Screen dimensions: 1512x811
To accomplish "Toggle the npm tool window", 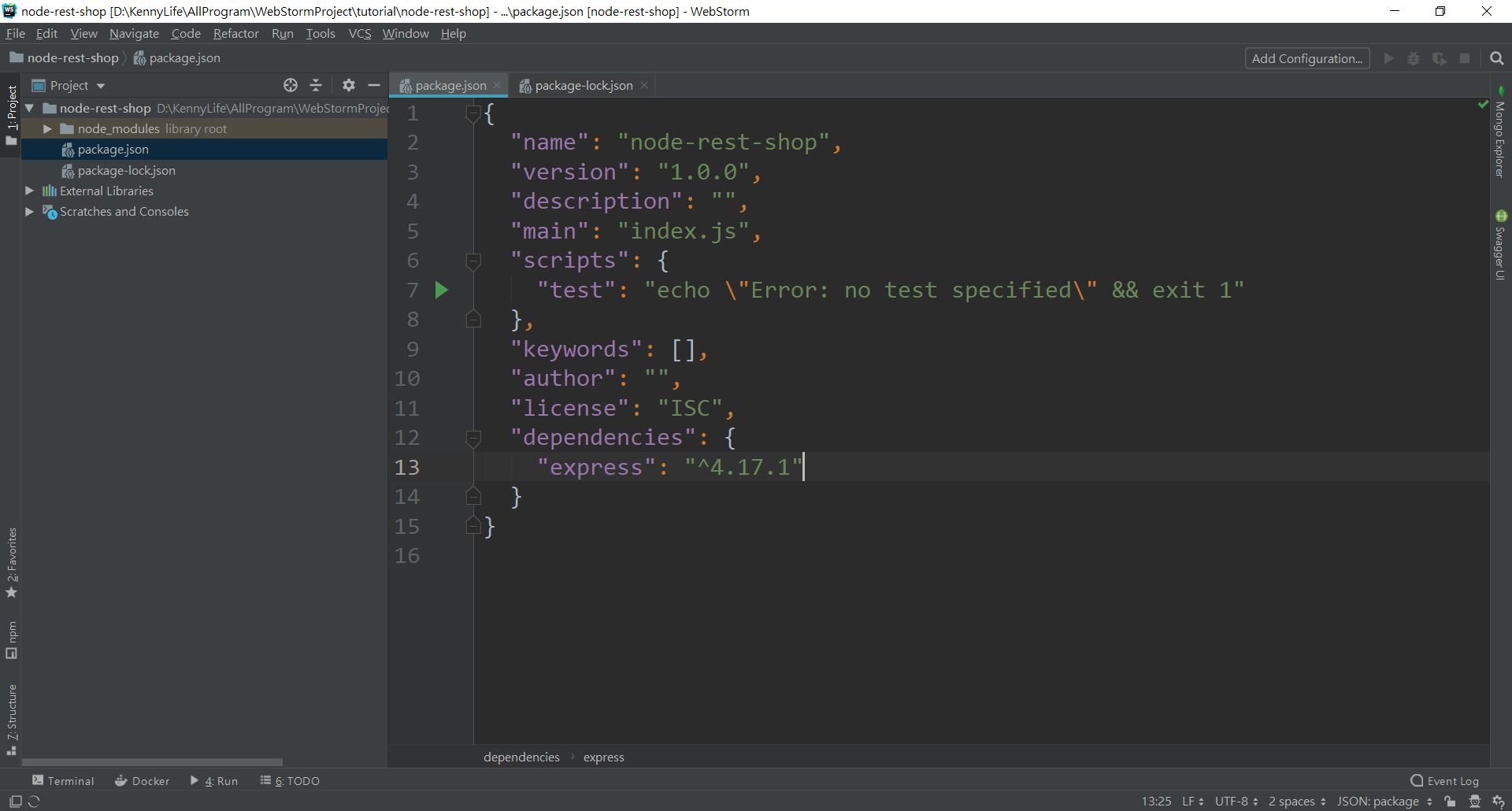I will [x=12, y=639].
